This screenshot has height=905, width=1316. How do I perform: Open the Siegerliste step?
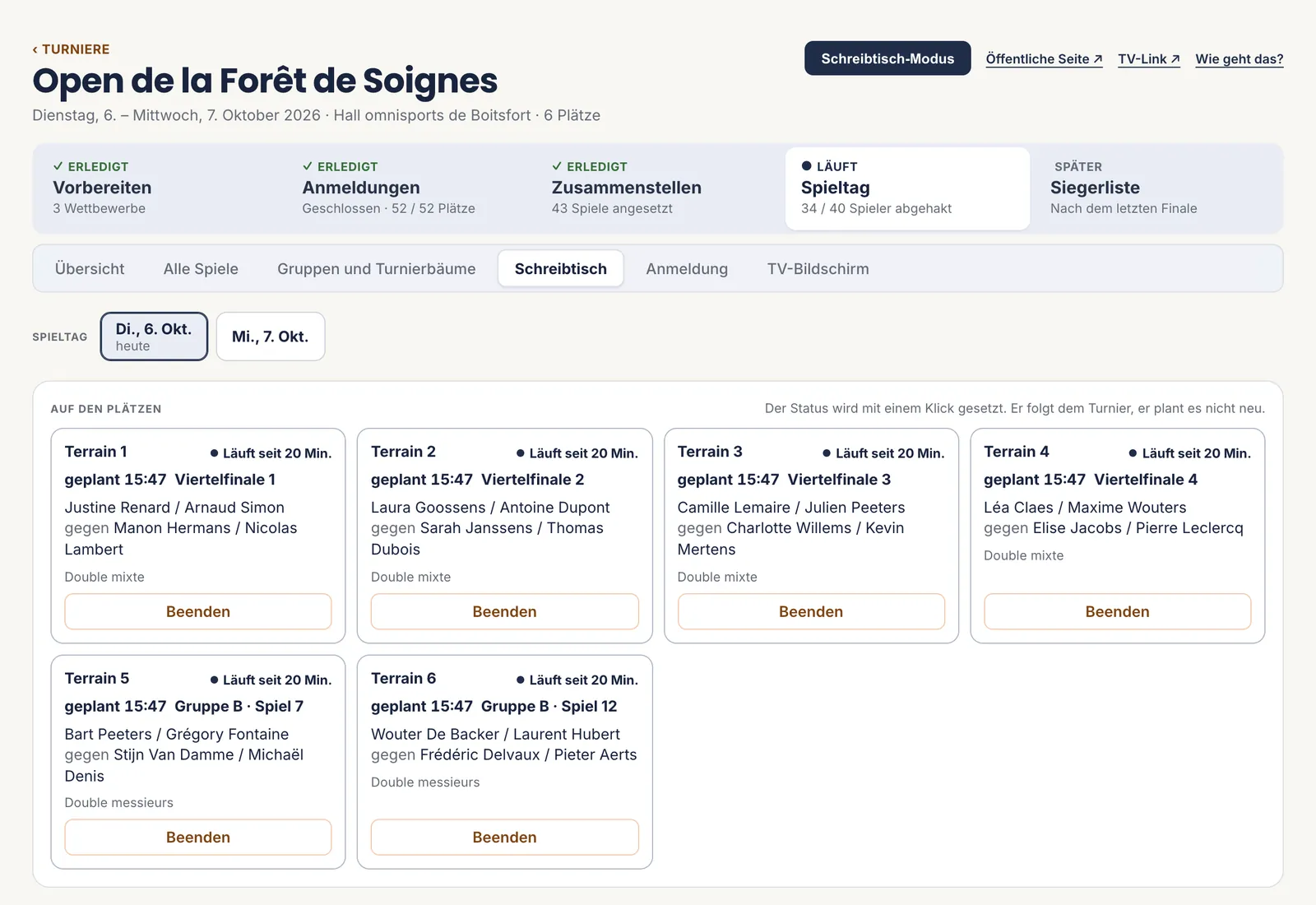[x=1157, y=188]
